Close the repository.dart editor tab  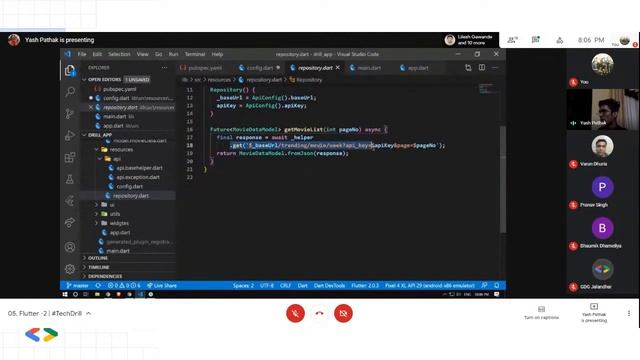pos(338,68)
